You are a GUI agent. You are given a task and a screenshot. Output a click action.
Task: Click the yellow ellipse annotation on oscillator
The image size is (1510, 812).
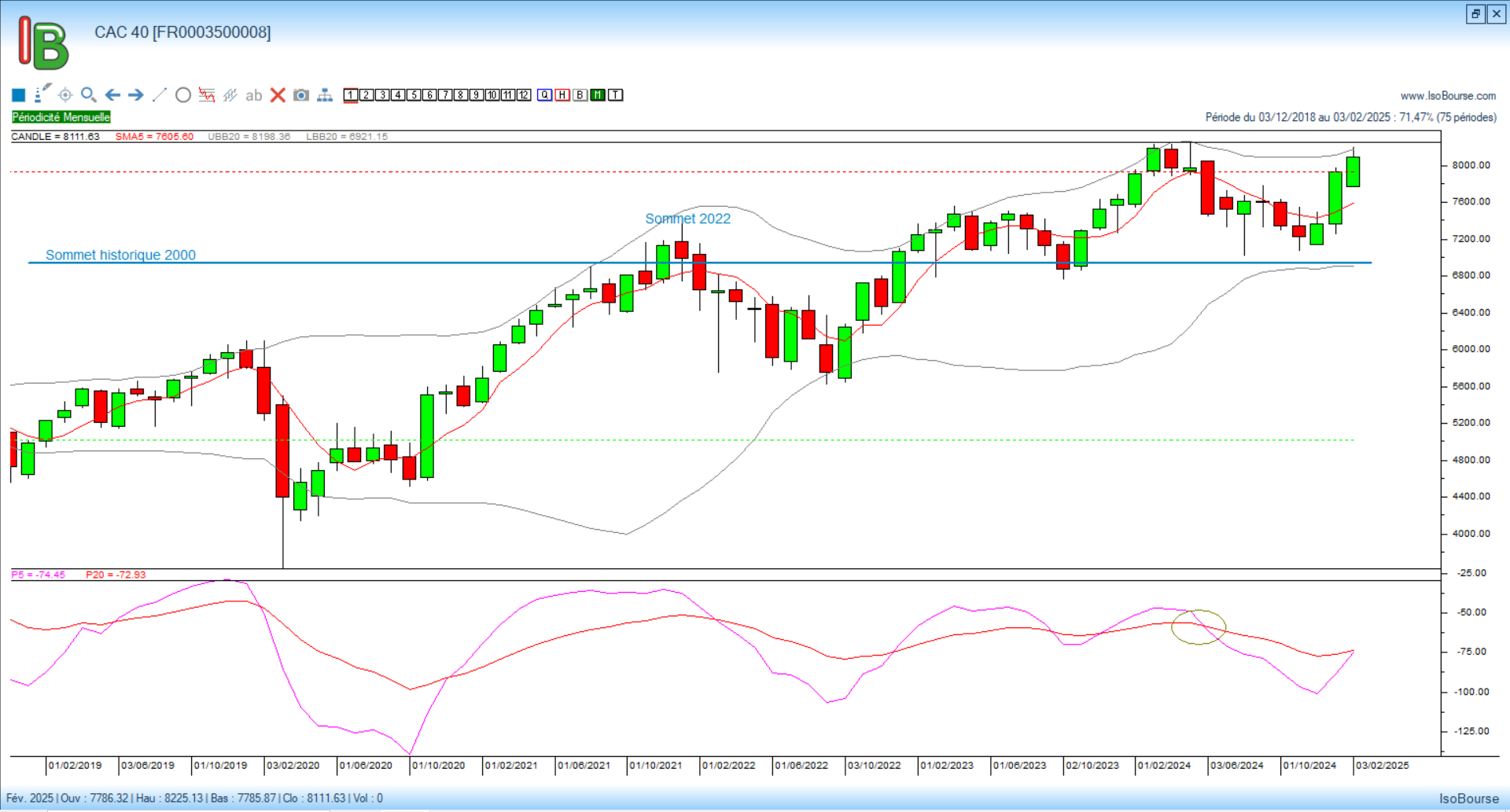(1199, 627)
